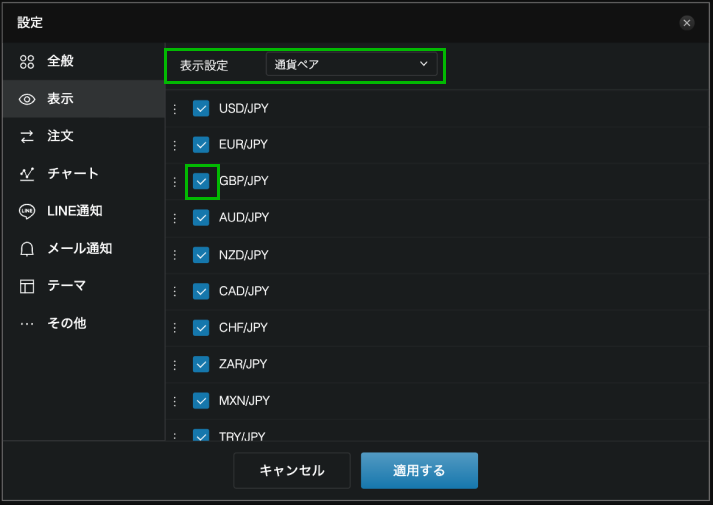Image resolution: width=713 pixels, height=505 pixels.
Task: Toggle the ZAR/JPY checkbox
Action: [201, 364]
